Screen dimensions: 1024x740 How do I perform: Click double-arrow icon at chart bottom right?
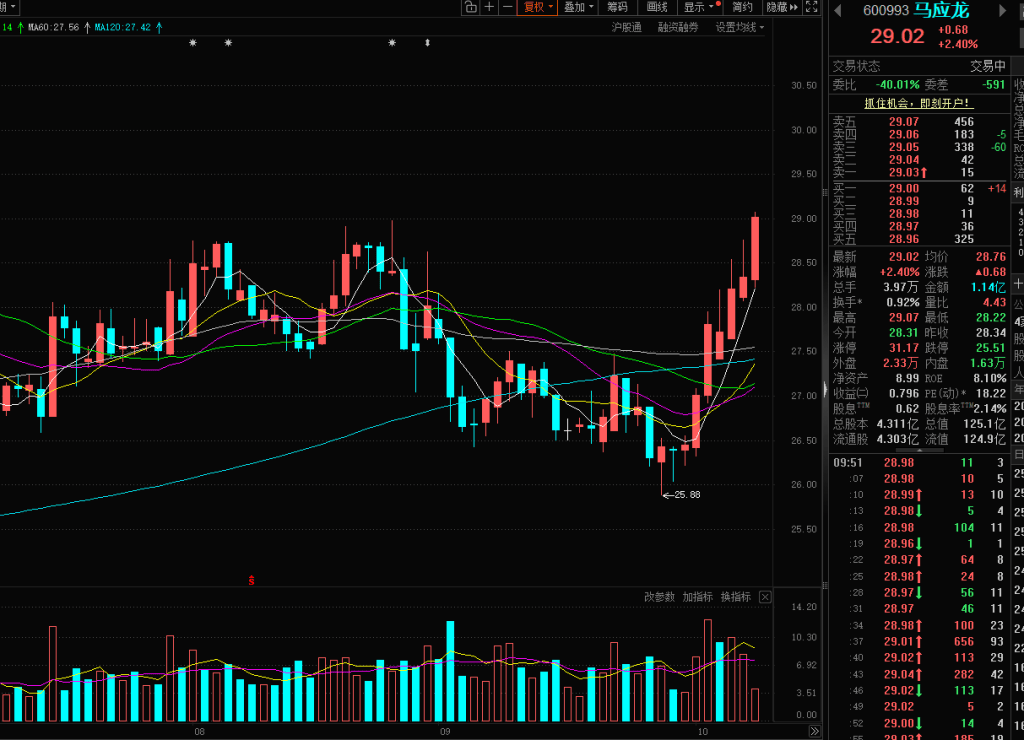pyautogui.click(x=812, y=732)
